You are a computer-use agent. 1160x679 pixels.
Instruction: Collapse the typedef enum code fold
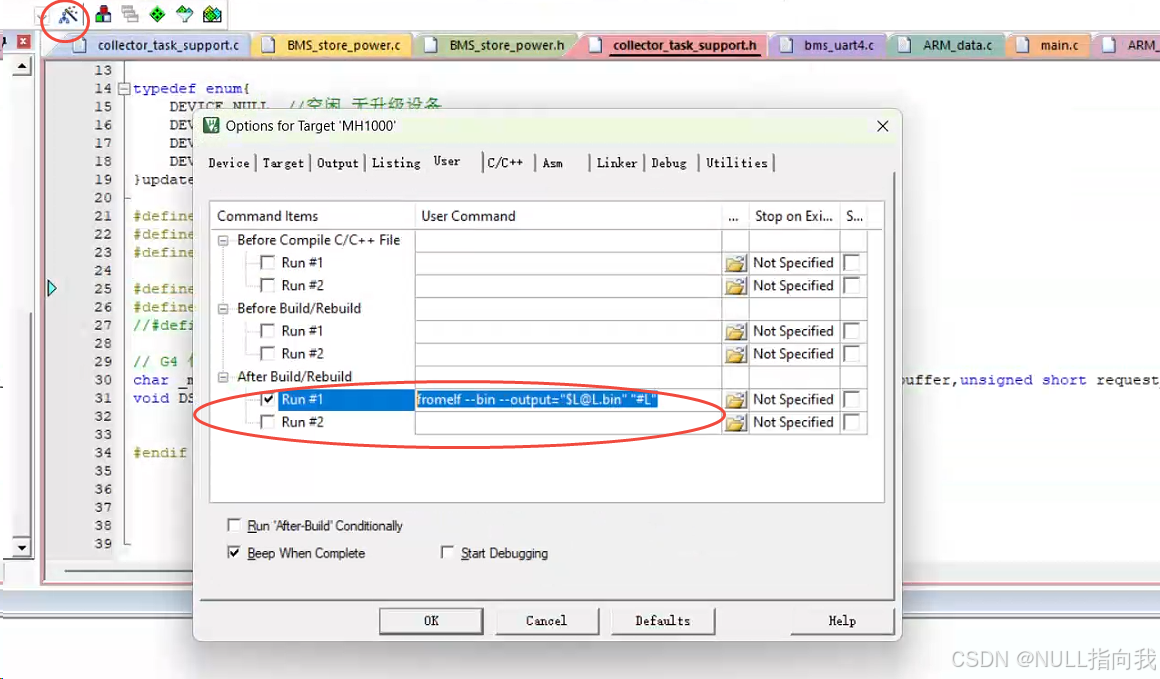point(124,89)
